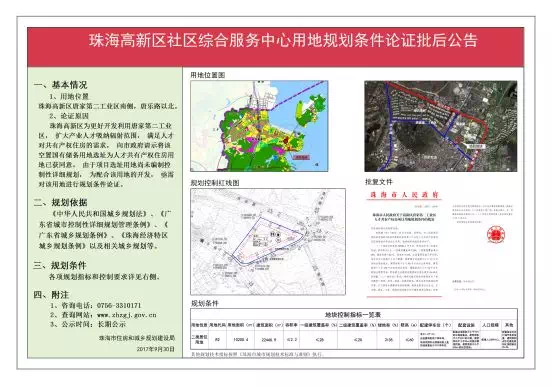
Task: Select the 一、基本情况 heading
Action: click(60, 85)
